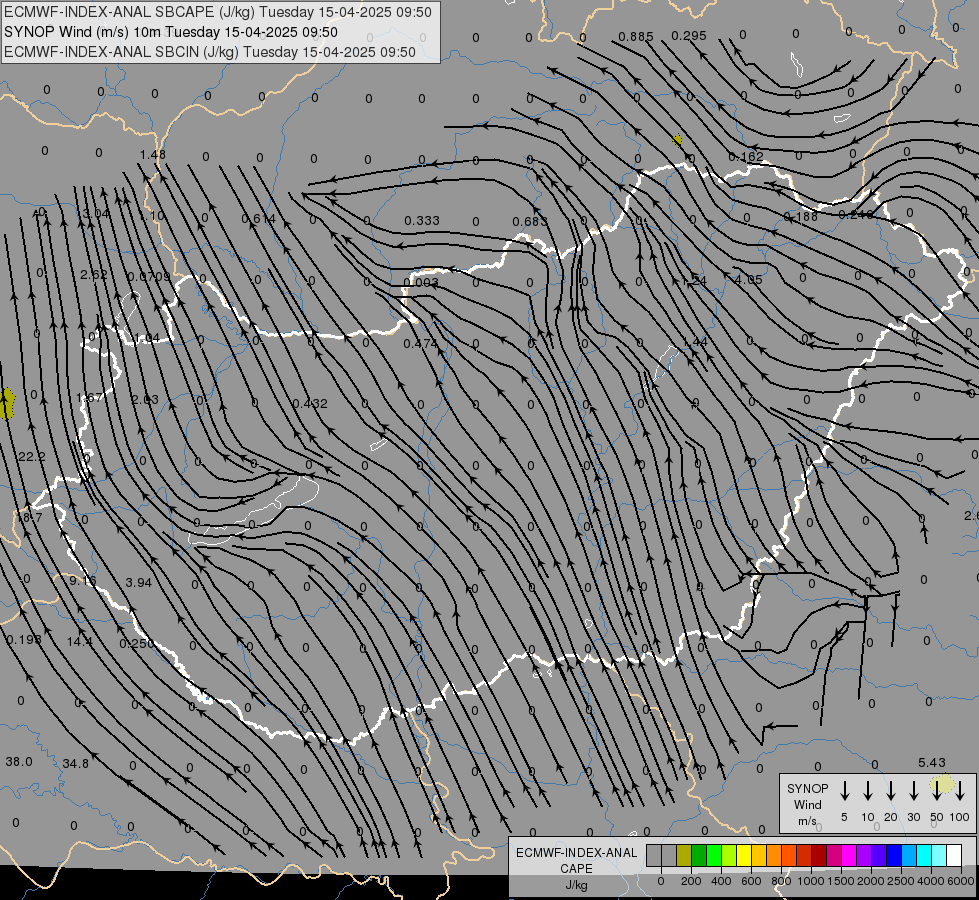The image size is (979, 900).
Task: Choose the pure blue CAPE legend swatch
Action: 893,856
